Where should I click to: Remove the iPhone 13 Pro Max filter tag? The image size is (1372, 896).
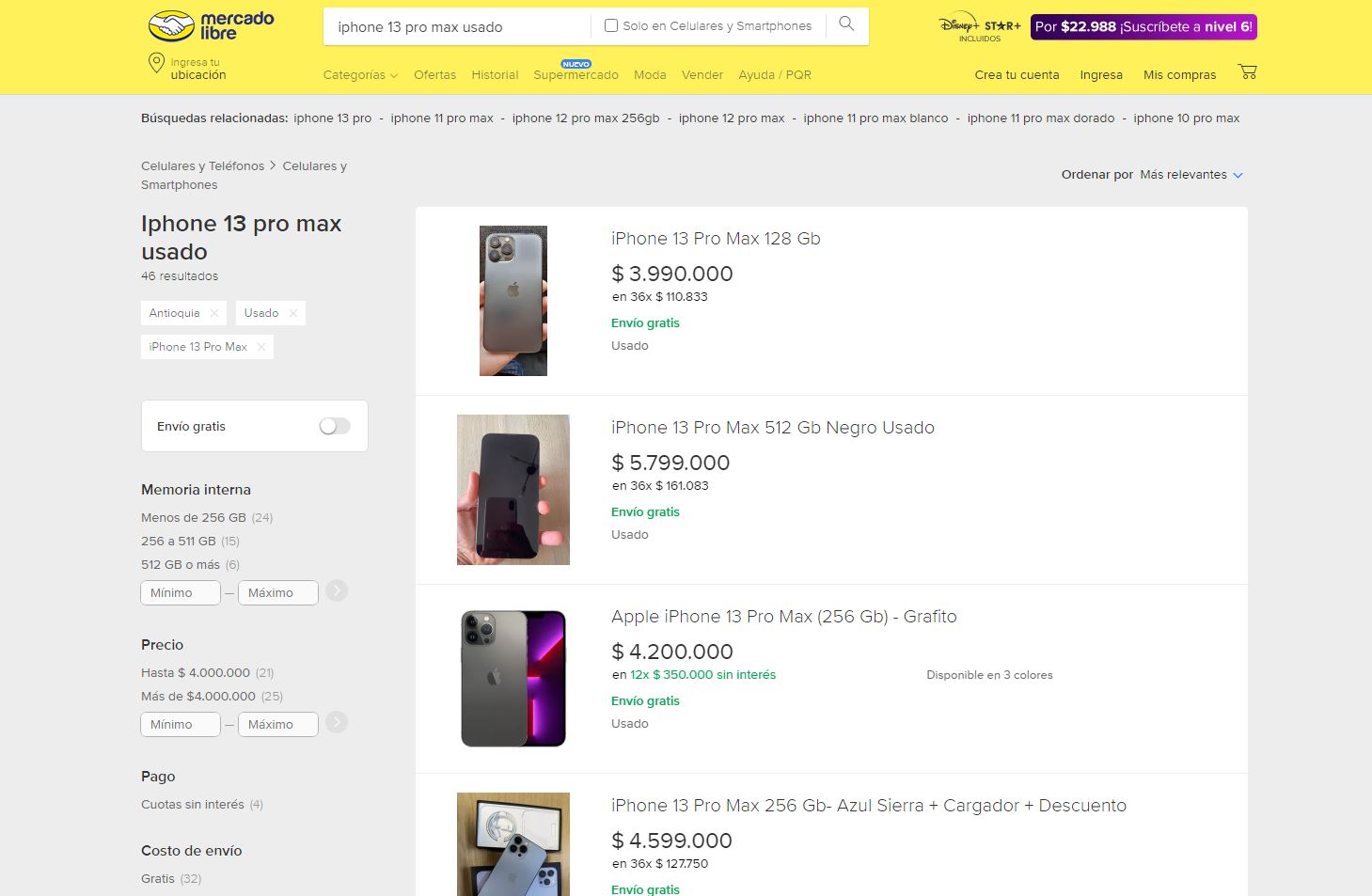point(261,347)
